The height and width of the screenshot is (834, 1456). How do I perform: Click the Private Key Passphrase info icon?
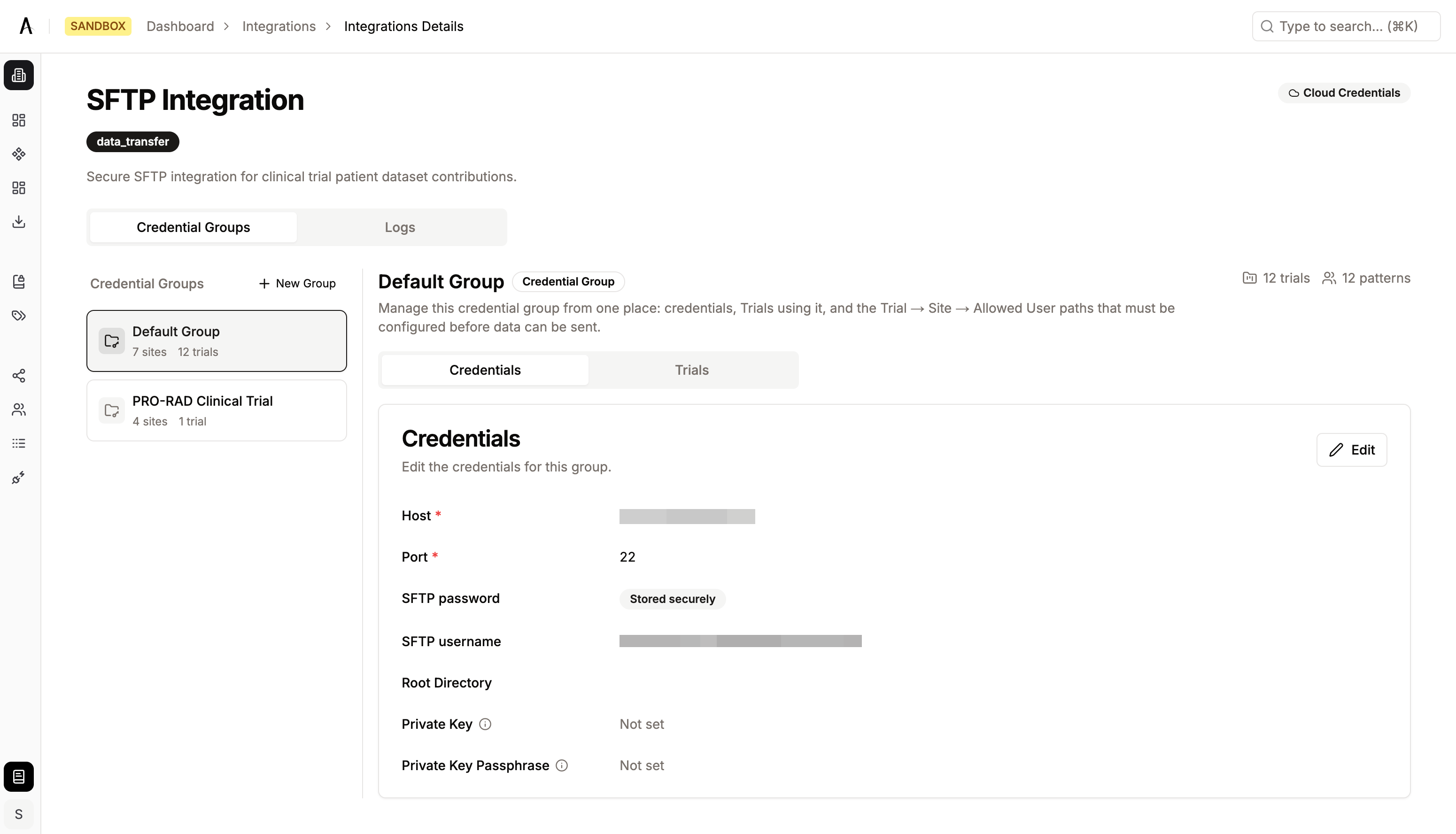pyautogui.click(x=562, y=765)
